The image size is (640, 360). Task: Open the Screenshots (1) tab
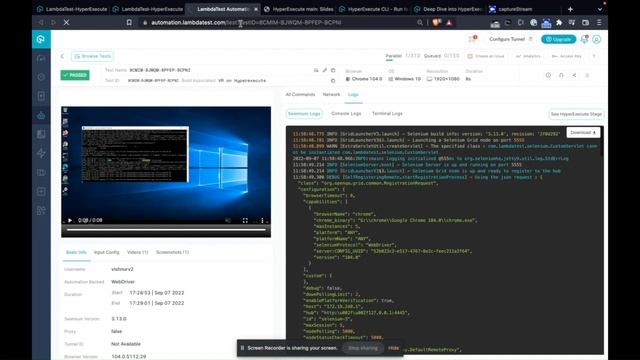pyautogui.click(x=172, y=252)
